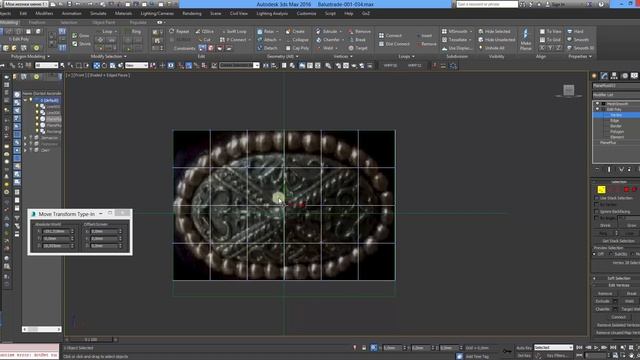The height and width of the screenshot is (360, 640).
Task: Click the Make Planar tool
Action: 526,40
